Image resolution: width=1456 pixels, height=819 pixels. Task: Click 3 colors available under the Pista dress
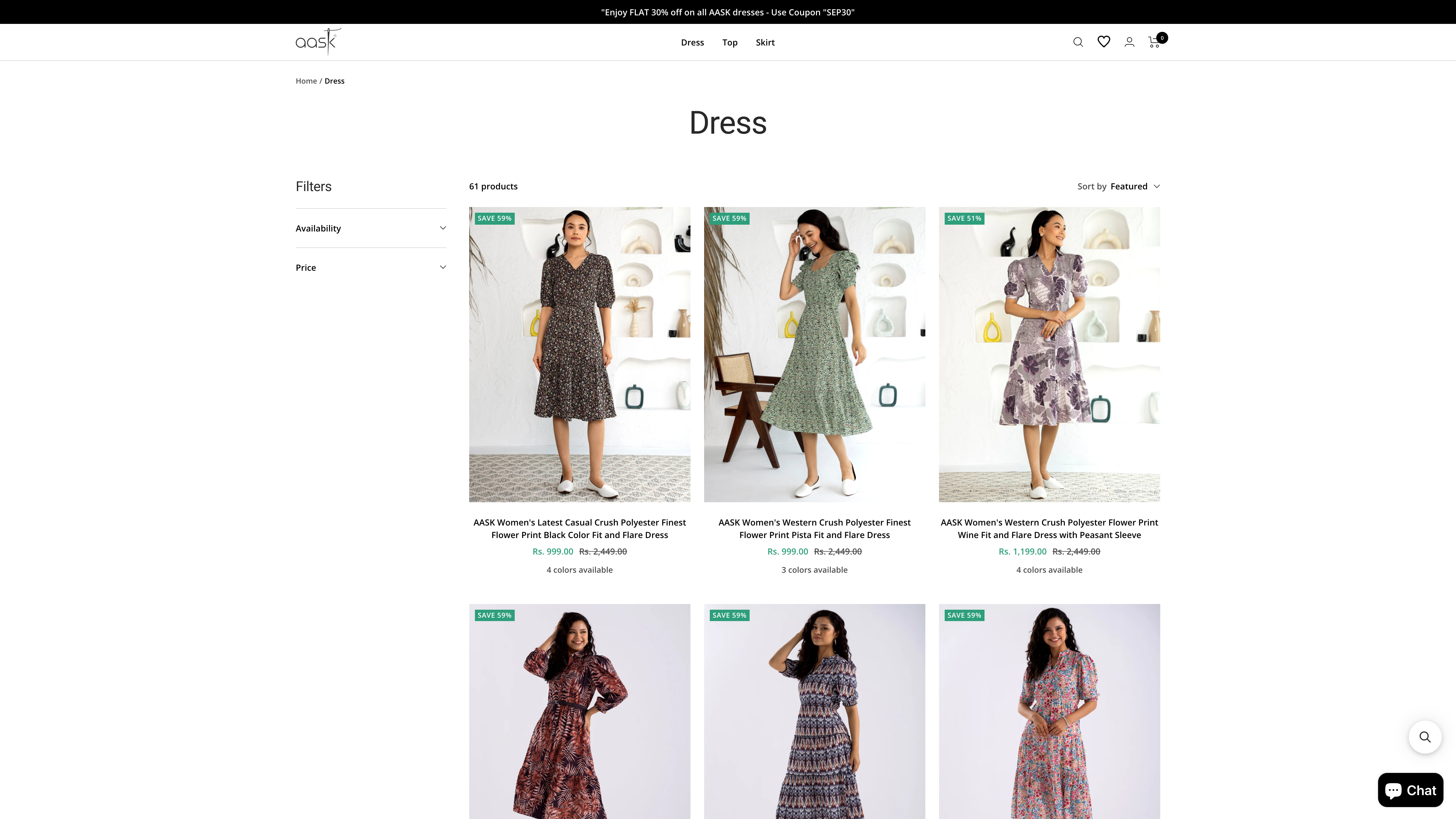click(814, 570)
